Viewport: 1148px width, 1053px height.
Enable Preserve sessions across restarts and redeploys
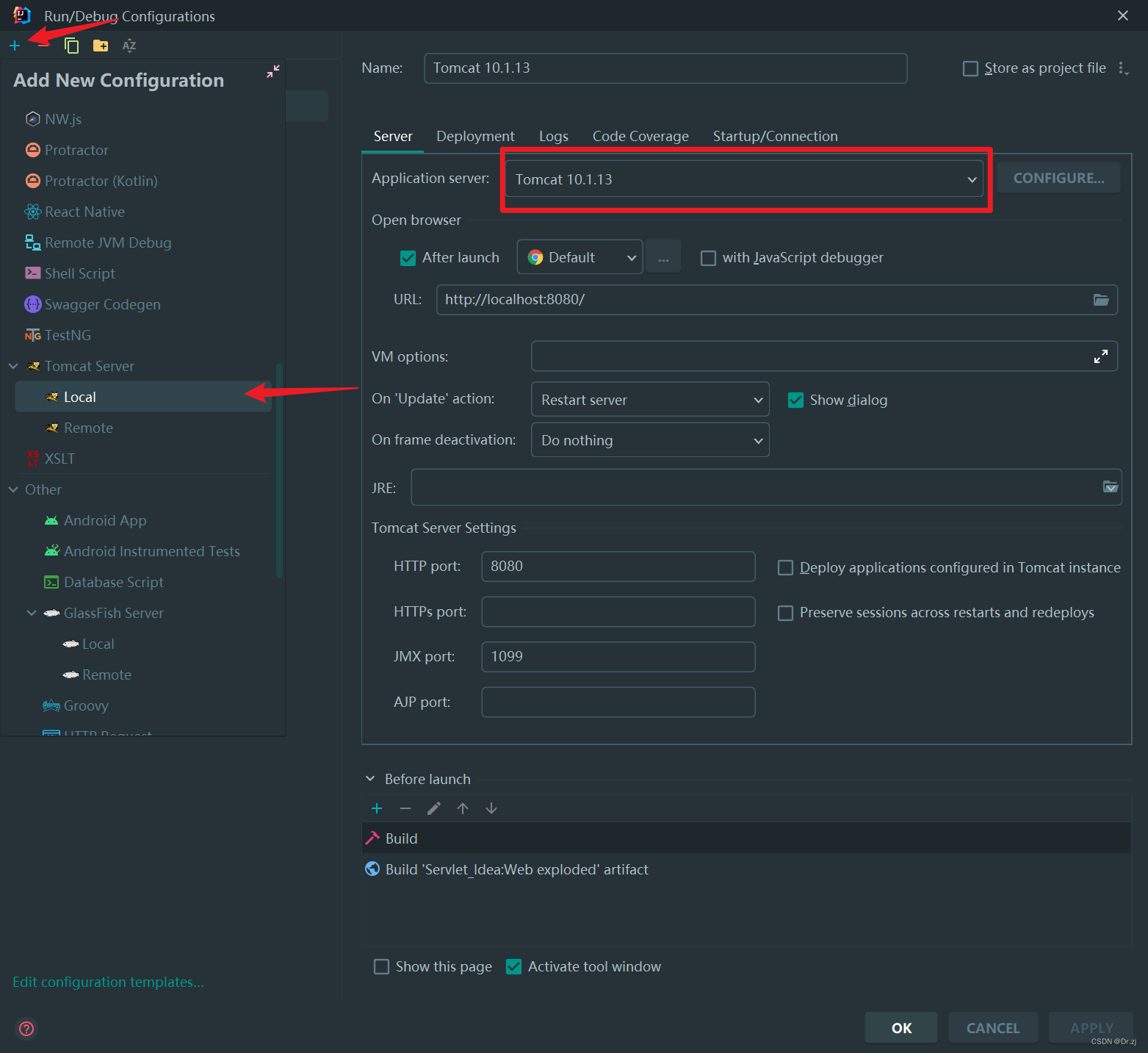coord(785,613)
